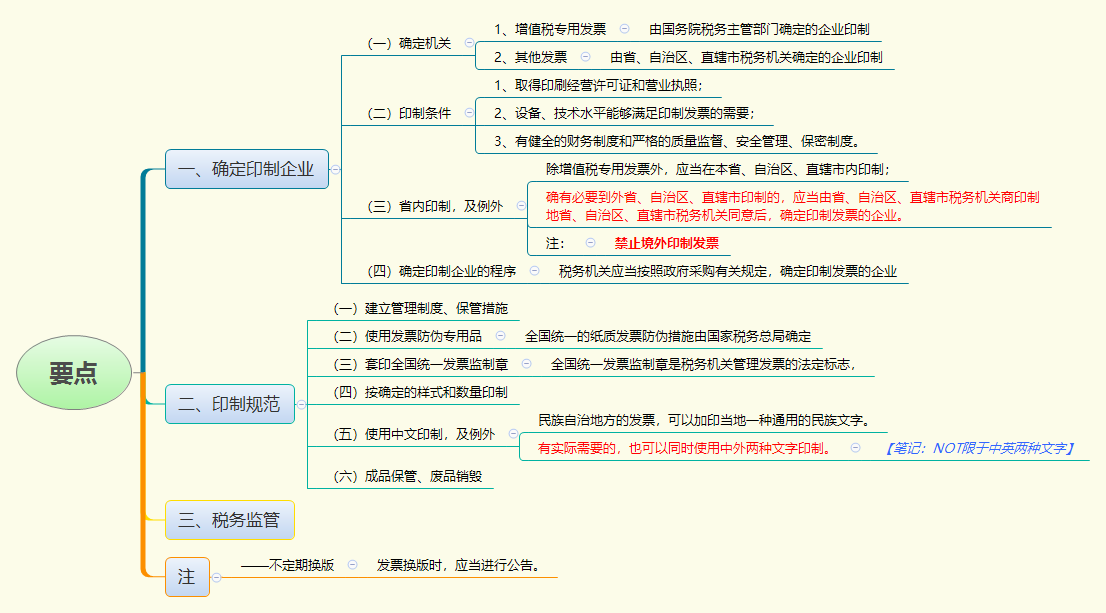
Task: Select 除增值税专用发票外 topic
Action: click(x=717, y=169)
